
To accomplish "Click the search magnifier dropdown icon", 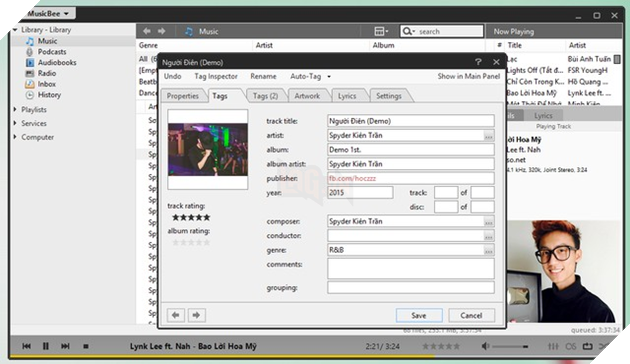I will (x=409, y=31).
